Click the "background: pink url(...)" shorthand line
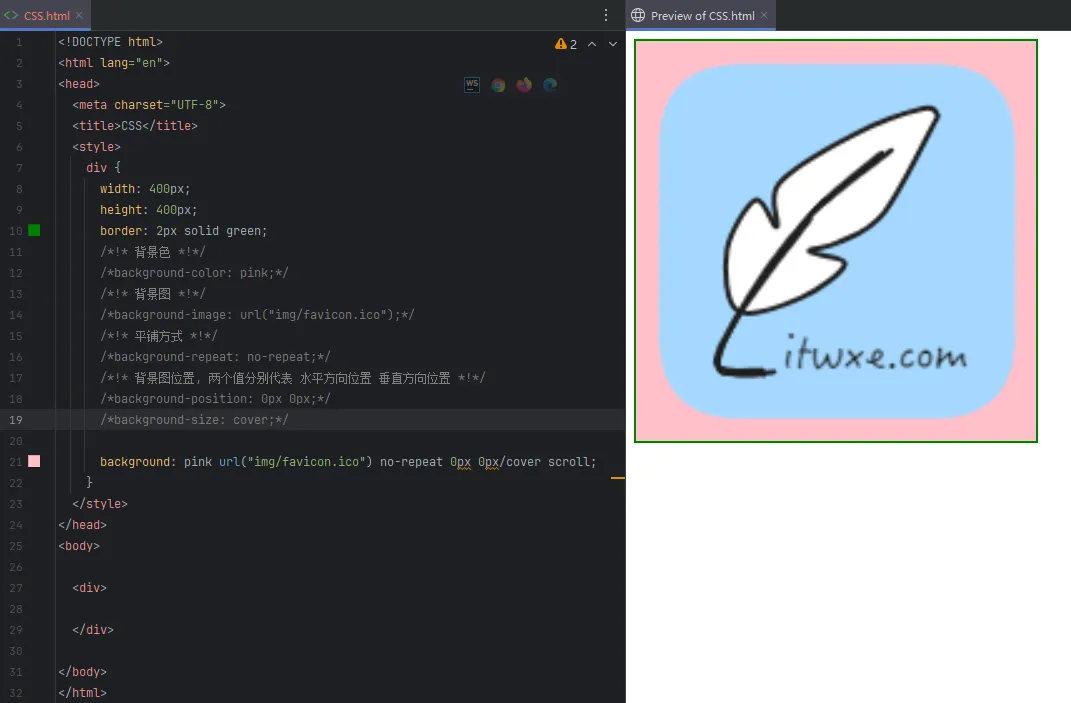Viewport: 1071px width, 703px height. point(348,462)
